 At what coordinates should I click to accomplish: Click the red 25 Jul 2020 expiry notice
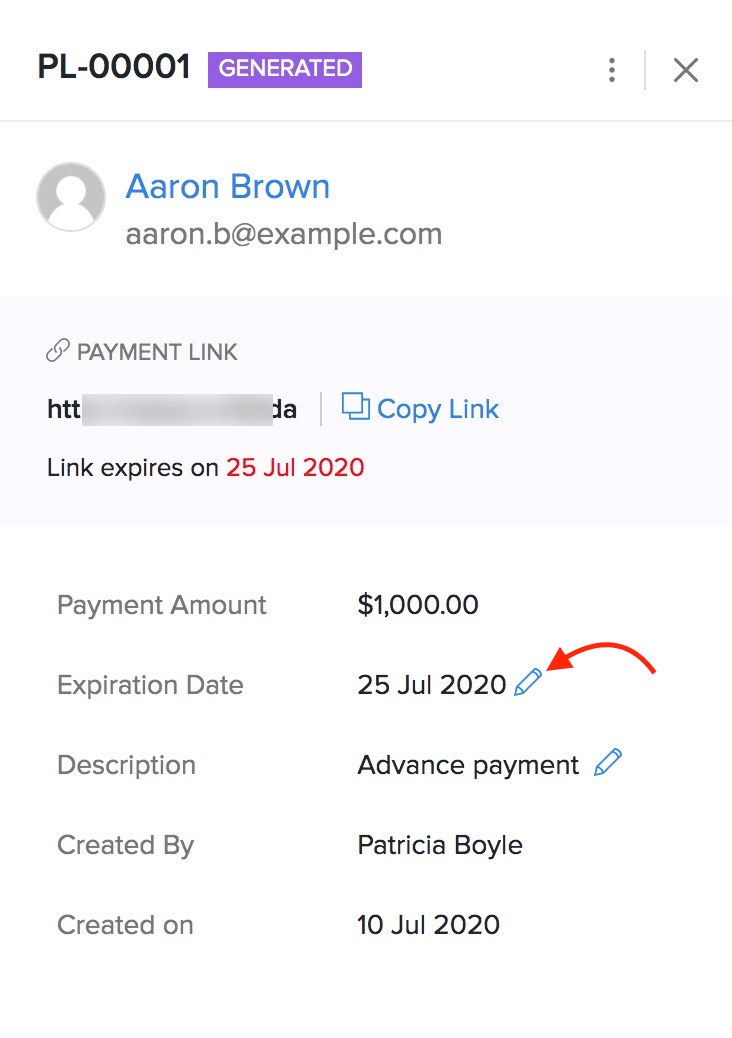(295, 467)
